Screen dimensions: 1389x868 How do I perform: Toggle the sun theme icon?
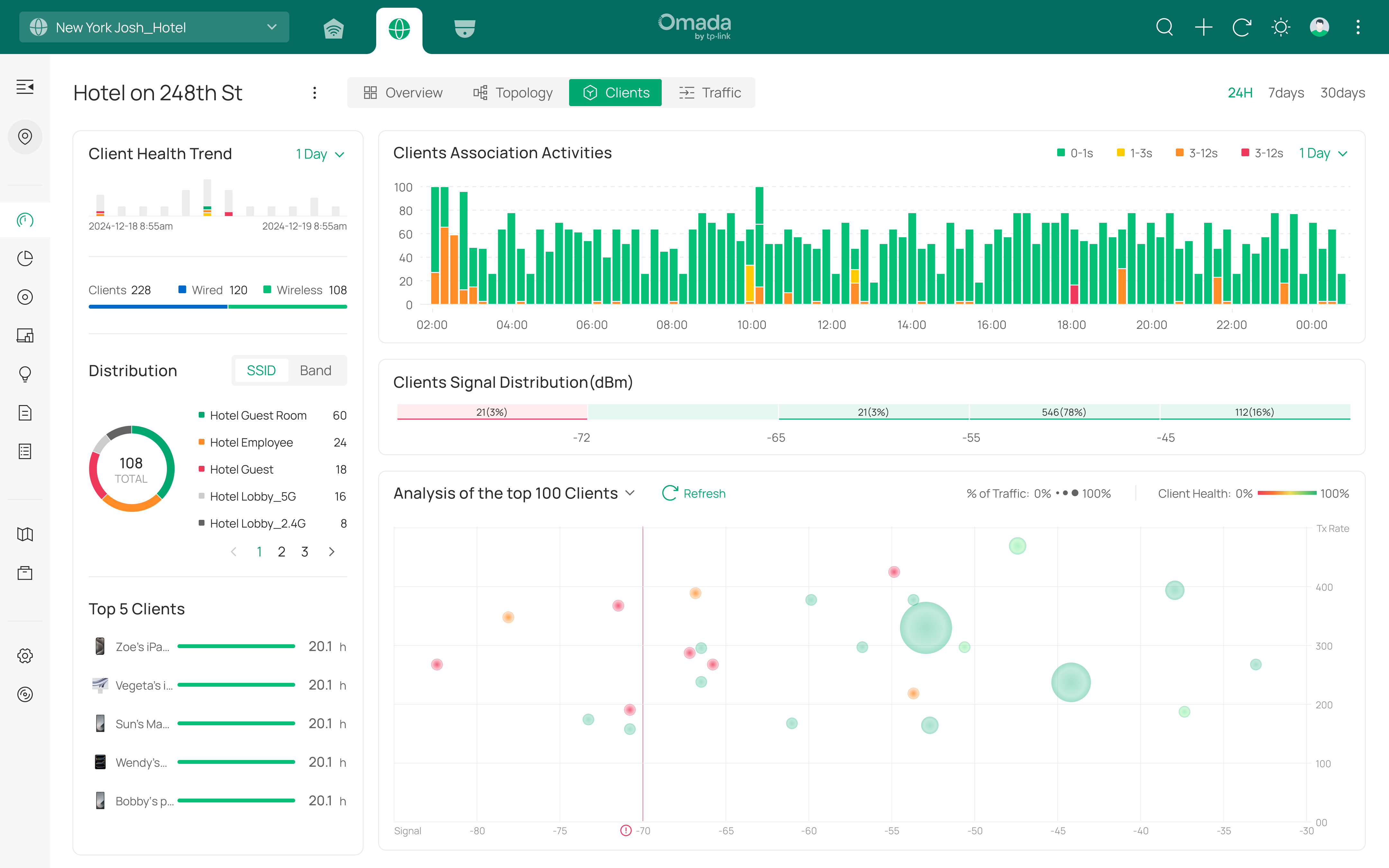coord(1281,27)
